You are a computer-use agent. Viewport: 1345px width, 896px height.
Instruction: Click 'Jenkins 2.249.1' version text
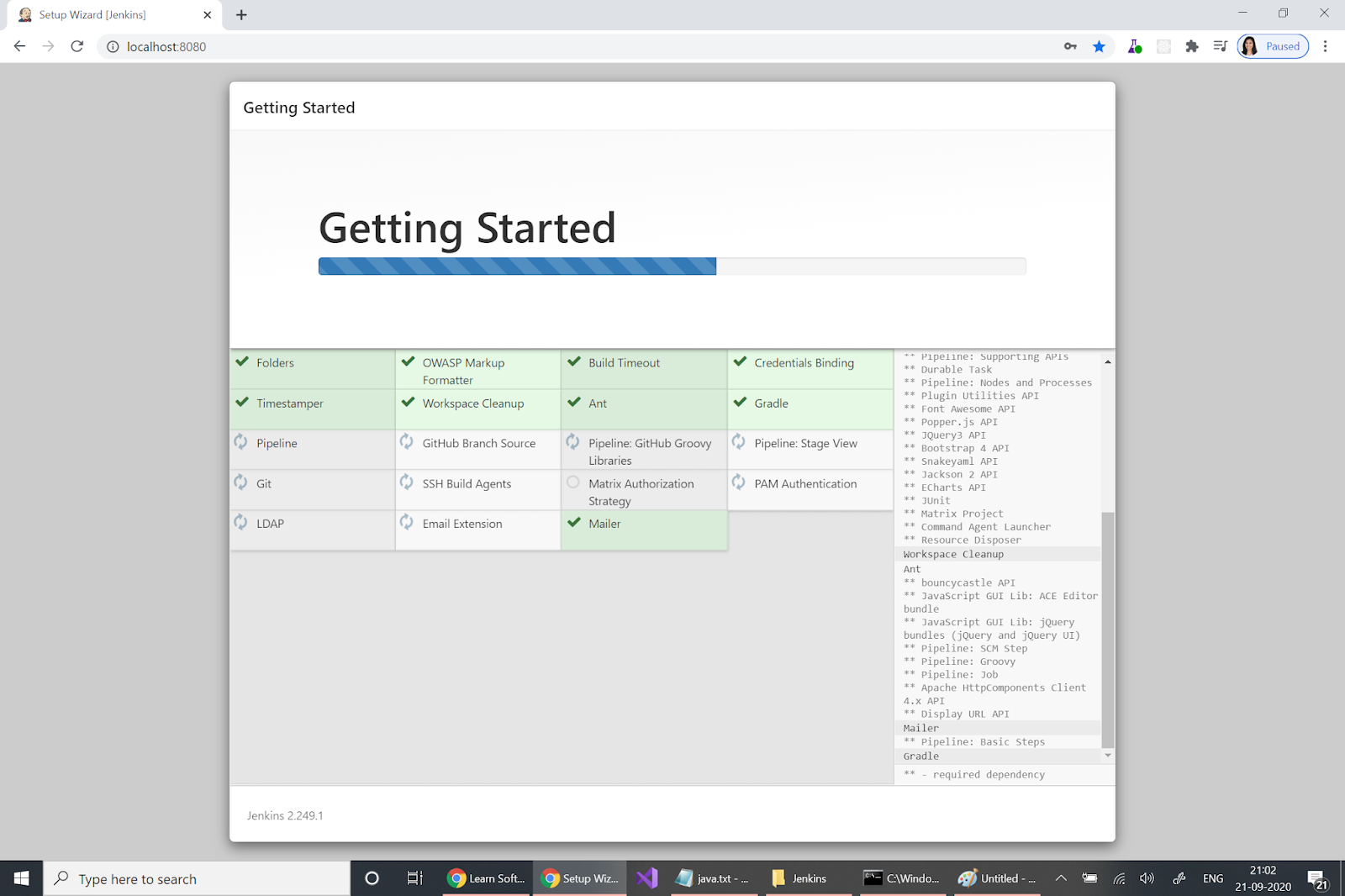(x=285, y=815)
